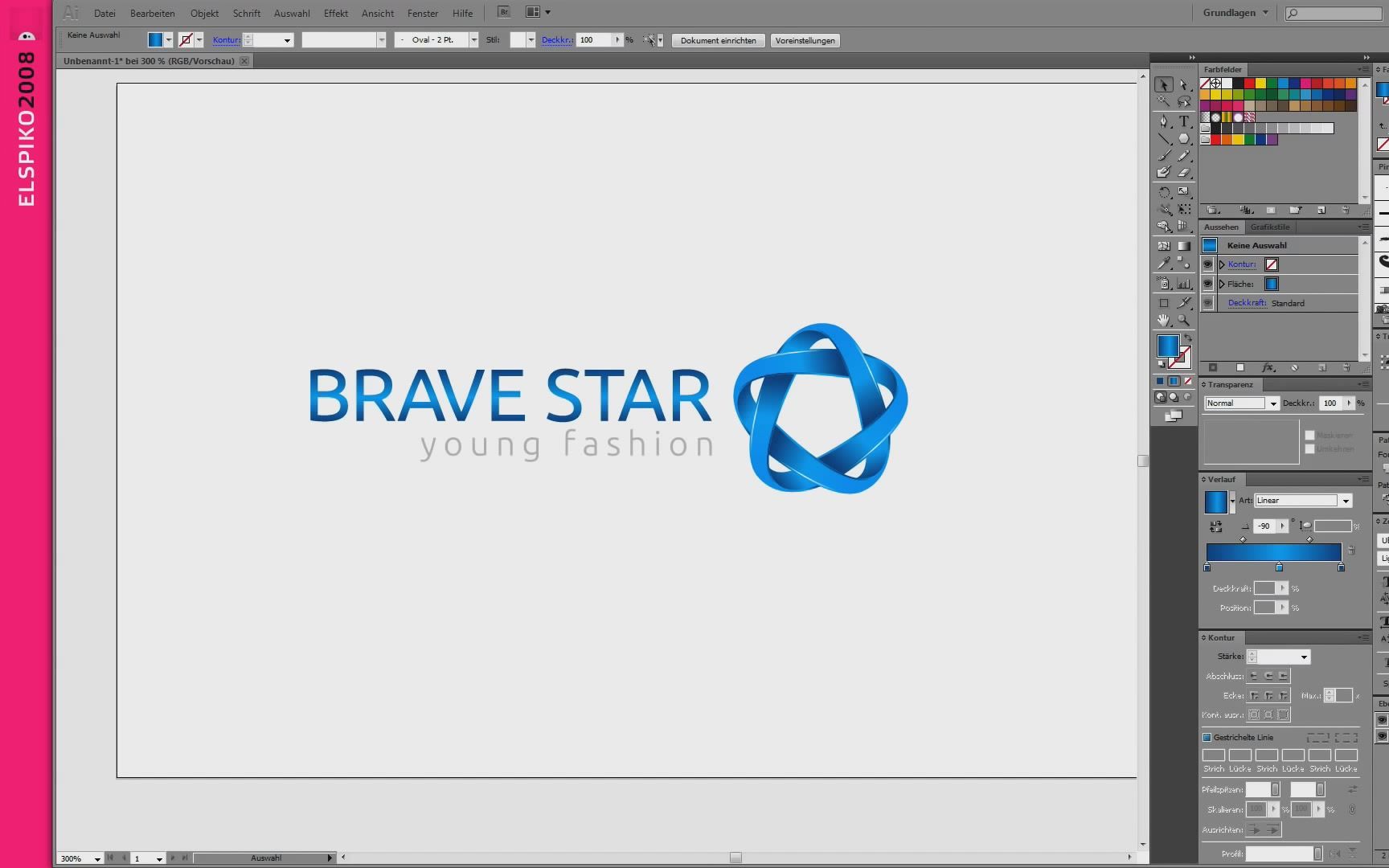The height and width of the screenshot is (868, 1389).
Task: Open the Stärke stroke weight dropdown
Action: coord(1303,657)
